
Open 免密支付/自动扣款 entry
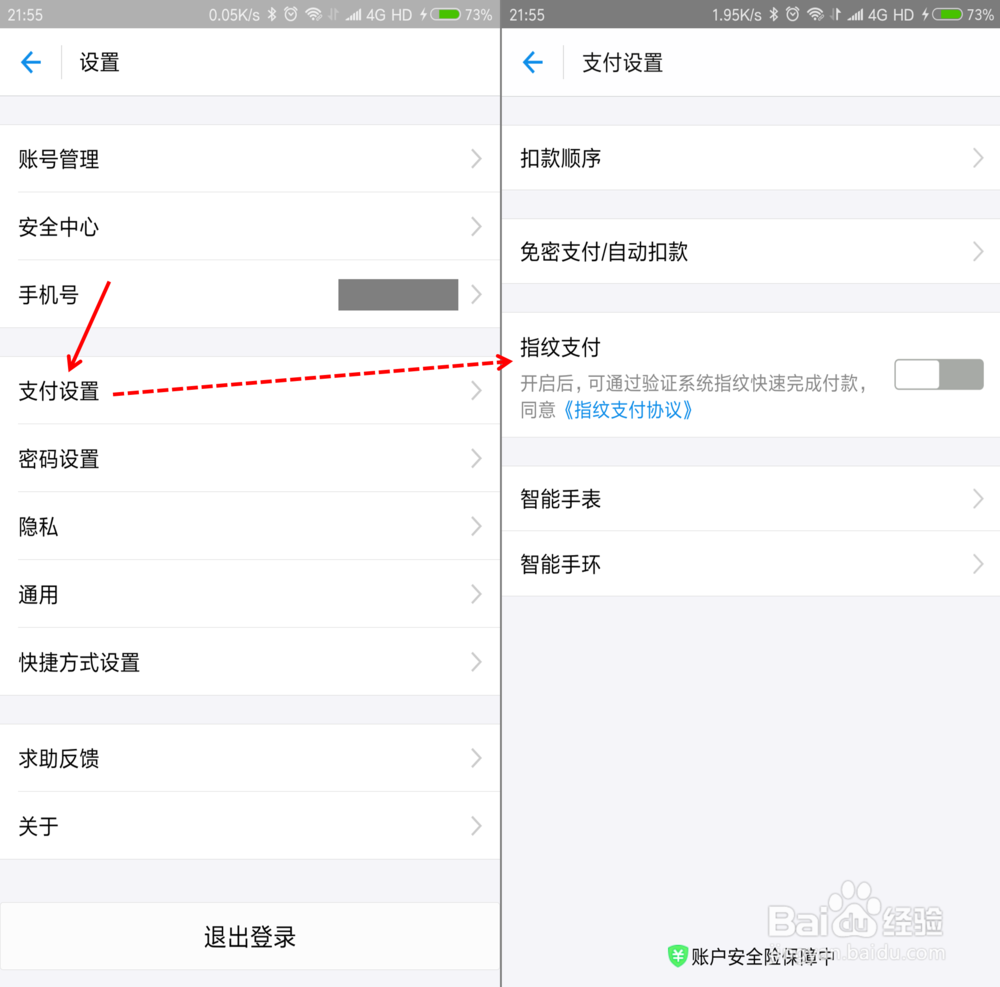point(751,251)
